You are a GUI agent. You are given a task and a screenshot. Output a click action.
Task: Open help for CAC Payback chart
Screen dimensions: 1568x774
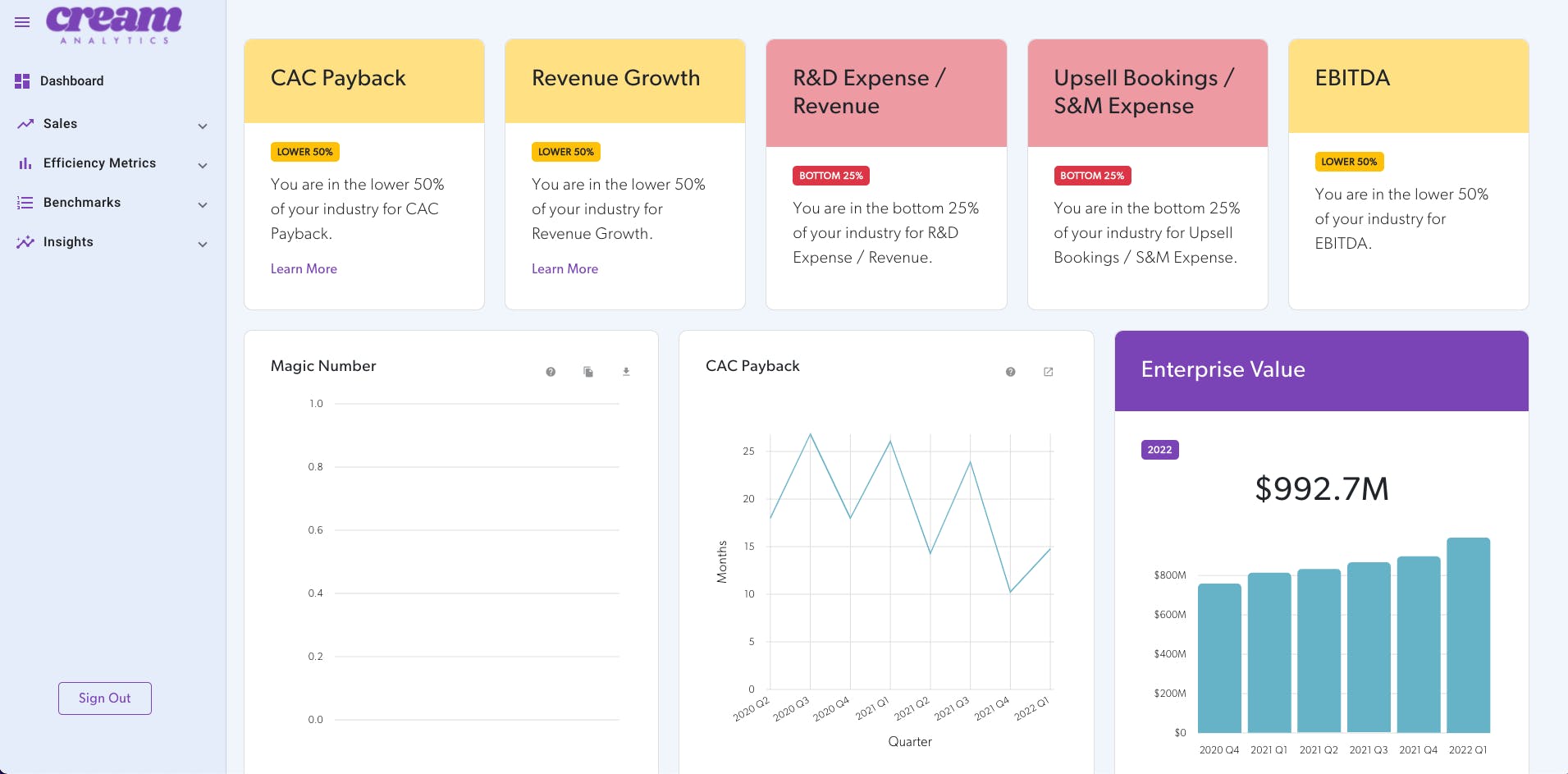[x=1010, y=372]
